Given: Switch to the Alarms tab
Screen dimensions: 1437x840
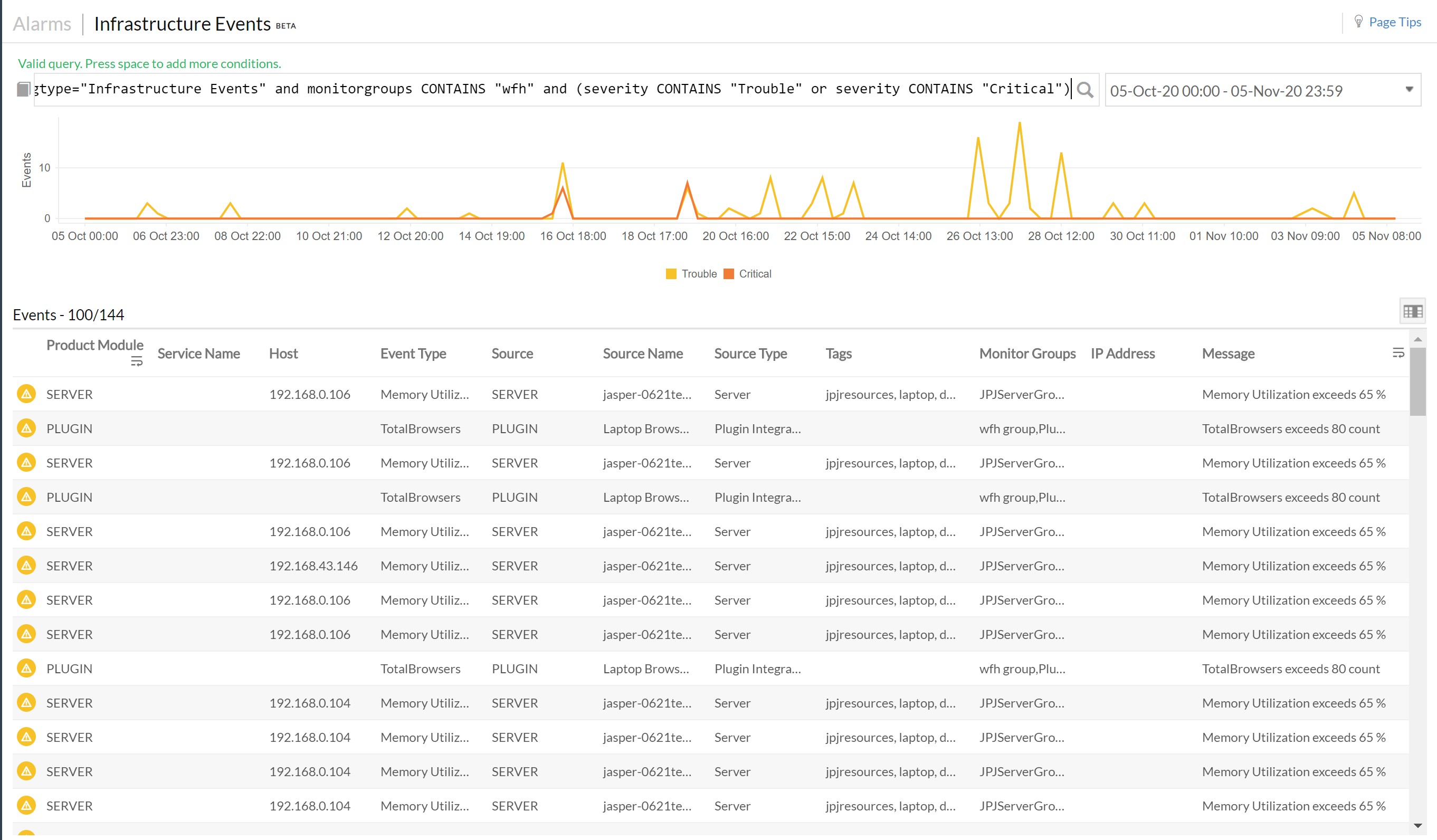Looking at the screenshot, I should (42, 24).
